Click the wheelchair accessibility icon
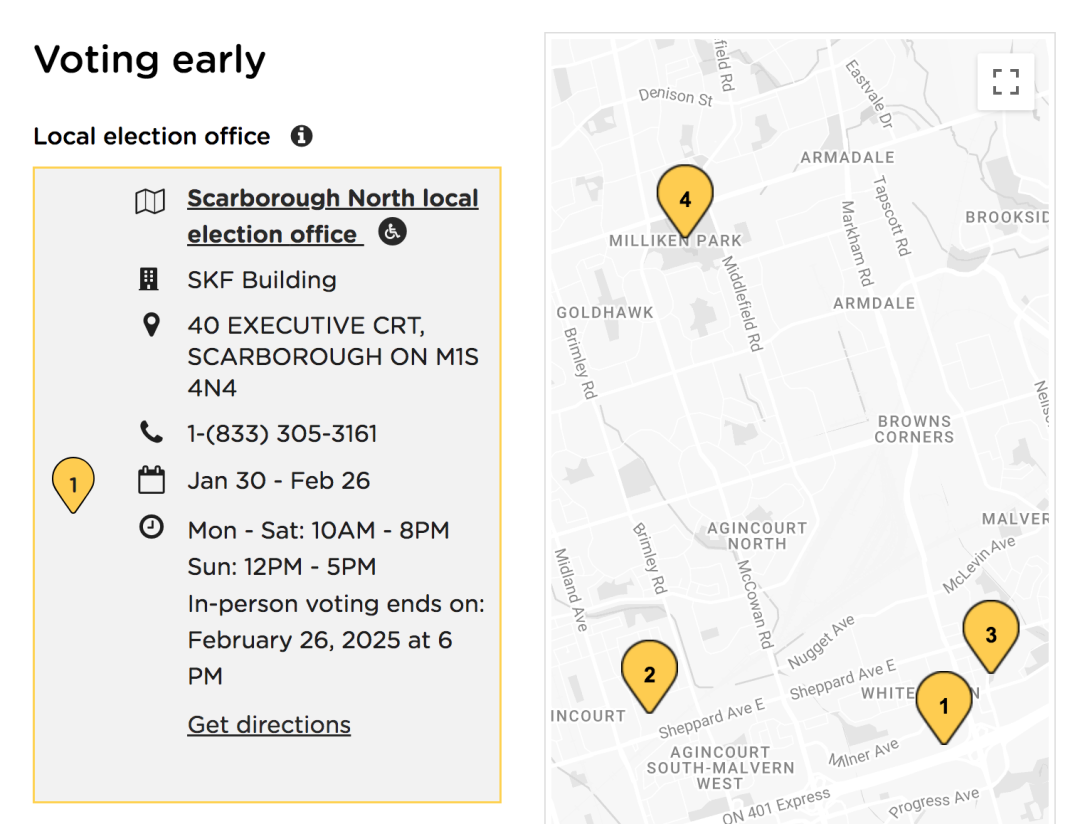The height and width of the screenshot is (824, 1080). [x=393, y=231]
